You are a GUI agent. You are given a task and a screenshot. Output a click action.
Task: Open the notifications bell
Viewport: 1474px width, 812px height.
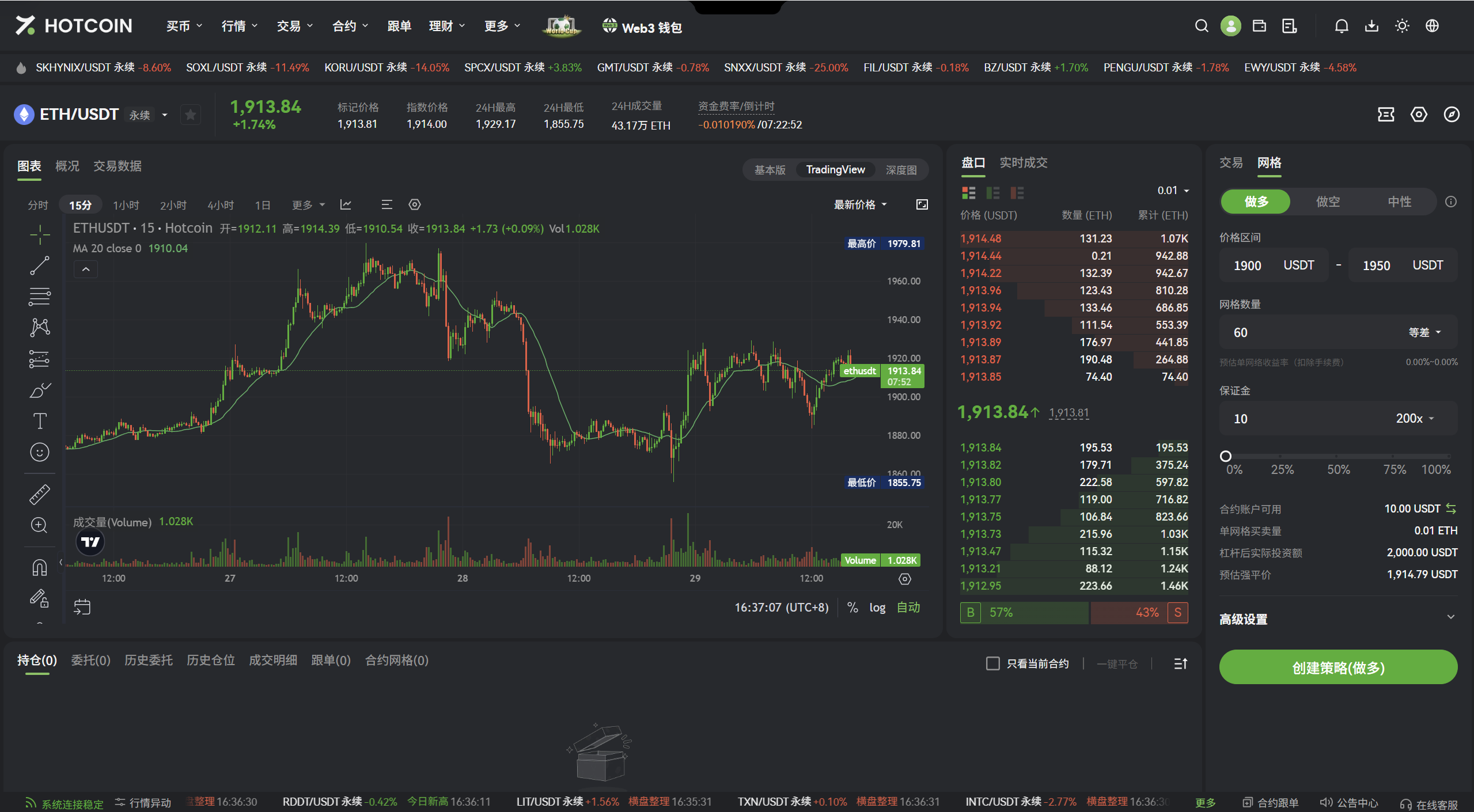click(1342, 26)
